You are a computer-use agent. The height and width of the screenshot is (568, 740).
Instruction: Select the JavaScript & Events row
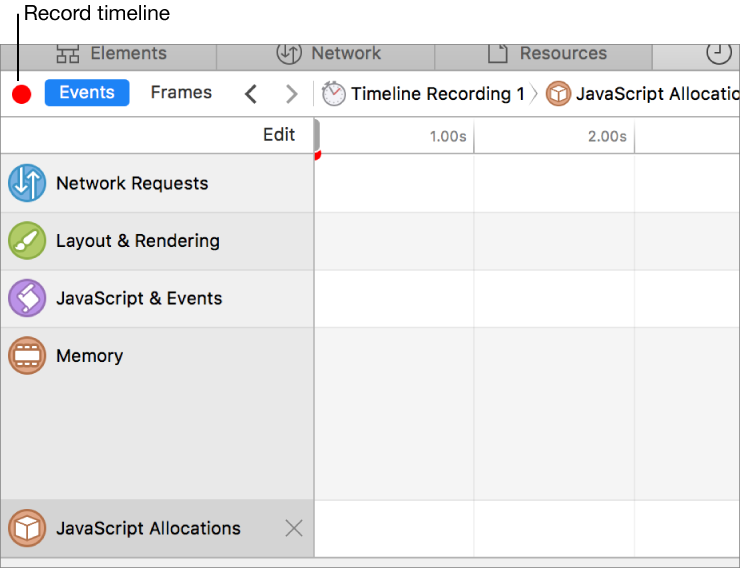pos(157,299)
